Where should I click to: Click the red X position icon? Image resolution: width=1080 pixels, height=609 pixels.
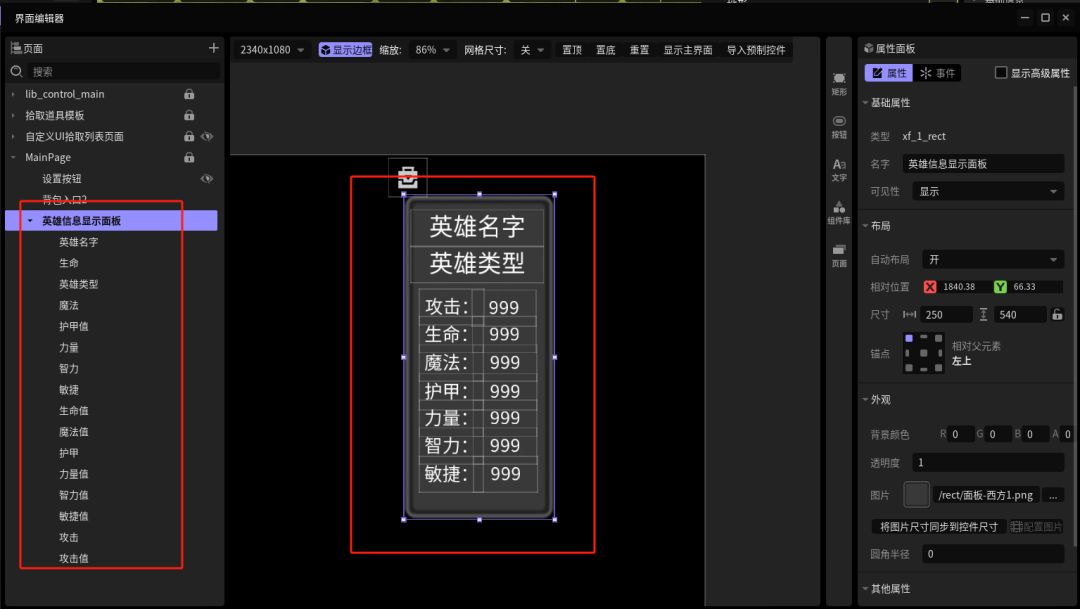coord(930,287)
